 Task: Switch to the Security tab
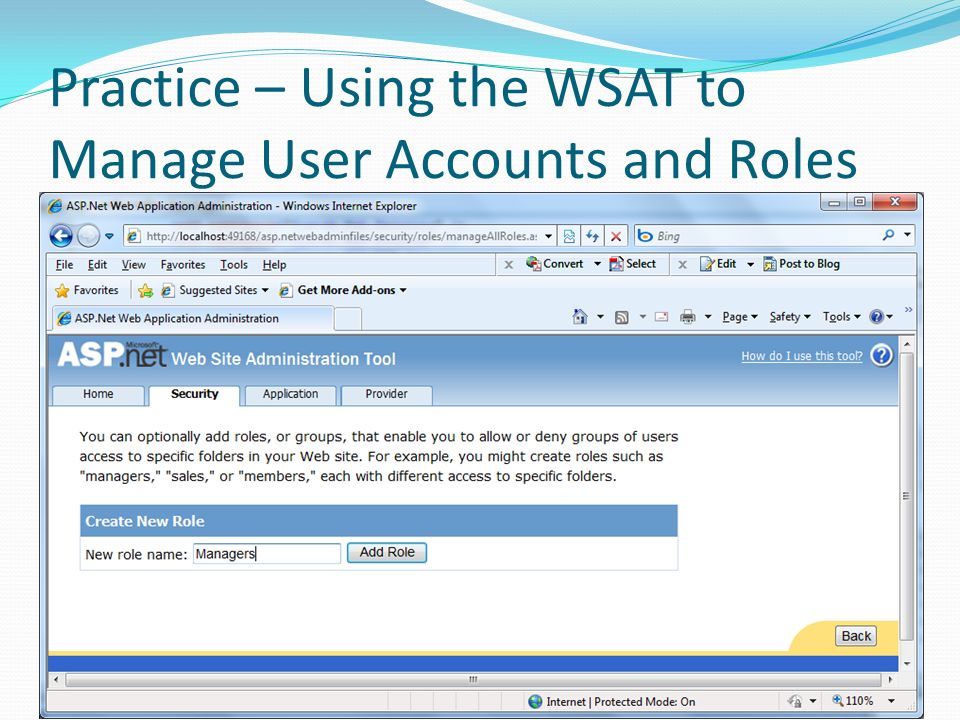[194, 394]
